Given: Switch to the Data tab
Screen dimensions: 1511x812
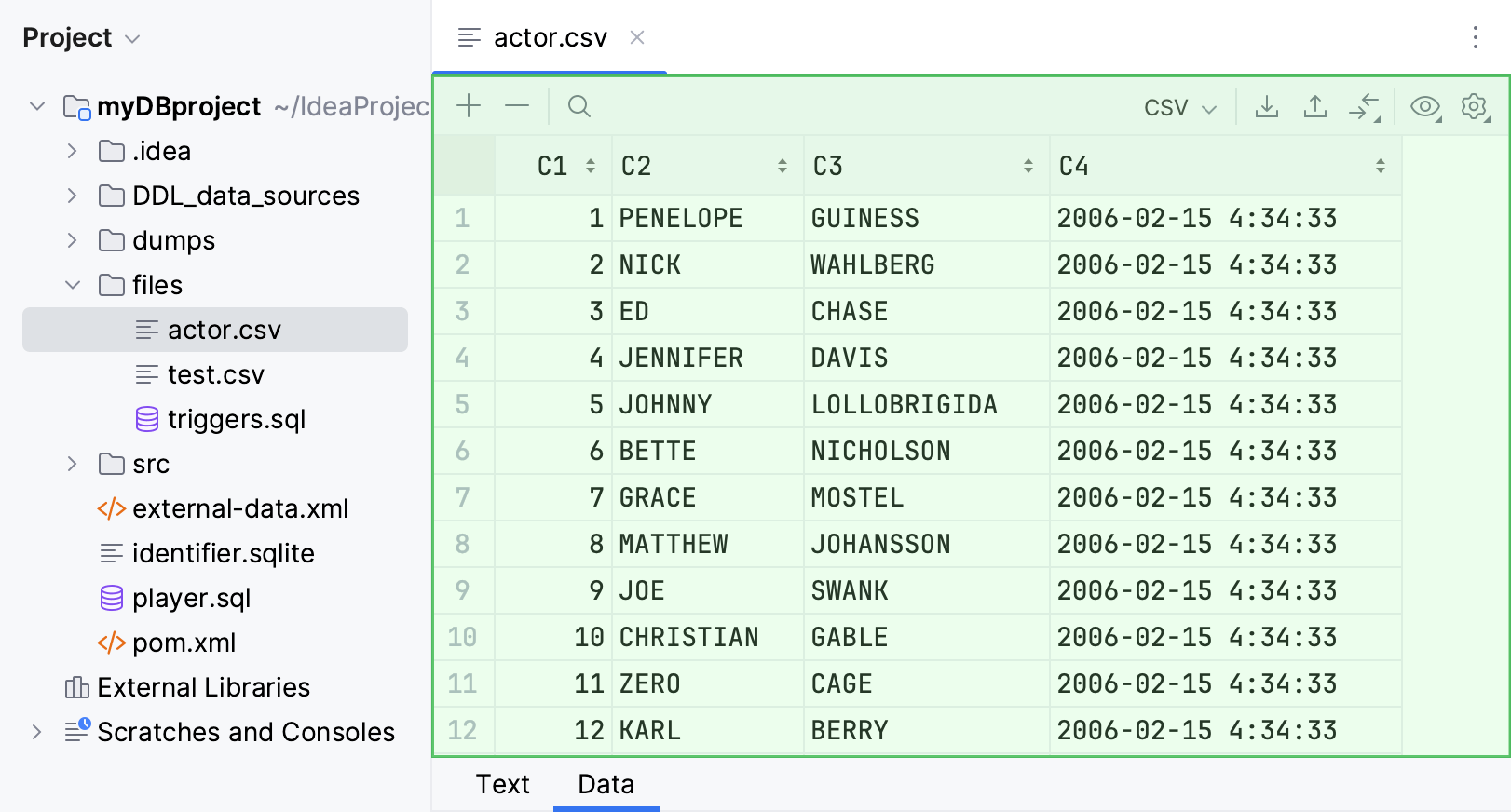Looking at the screenshot, I should point(606,784).
